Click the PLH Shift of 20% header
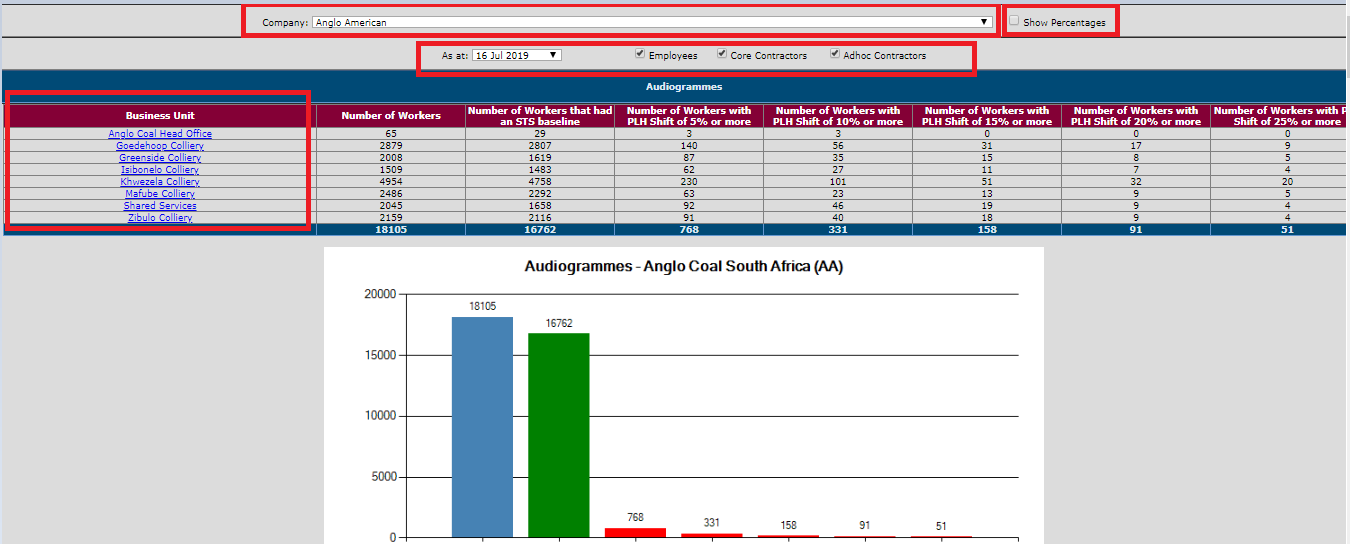Viewport: 1350px width, 544px height. [1136, 116]
